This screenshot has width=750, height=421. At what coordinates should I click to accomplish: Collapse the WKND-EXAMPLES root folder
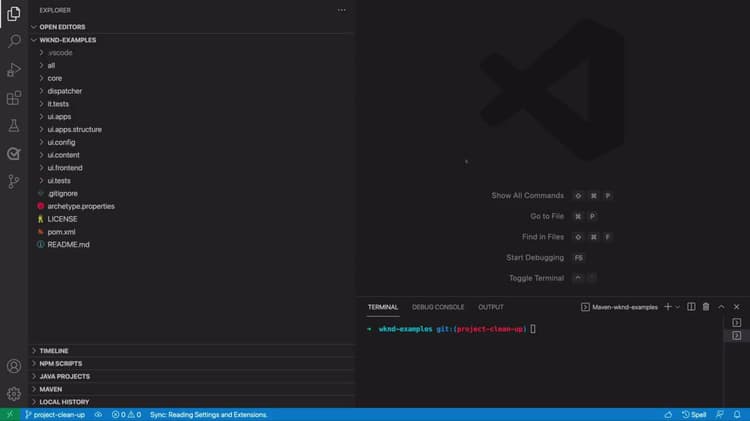click(x=191, y=40)
